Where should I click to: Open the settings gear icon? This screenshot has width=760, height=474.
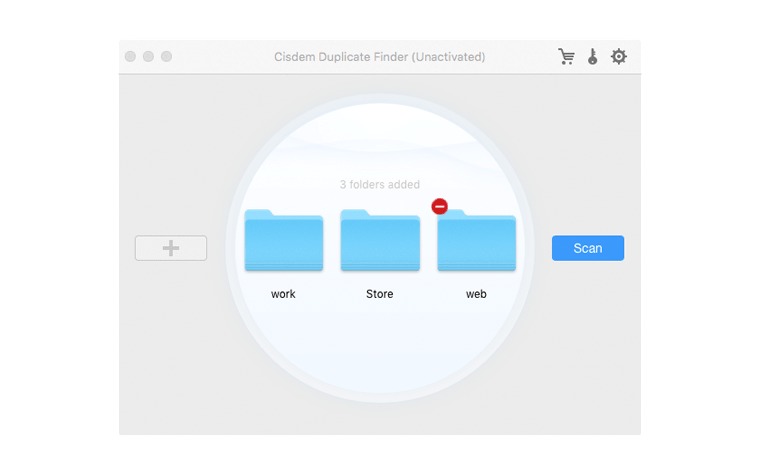point(619,57)
